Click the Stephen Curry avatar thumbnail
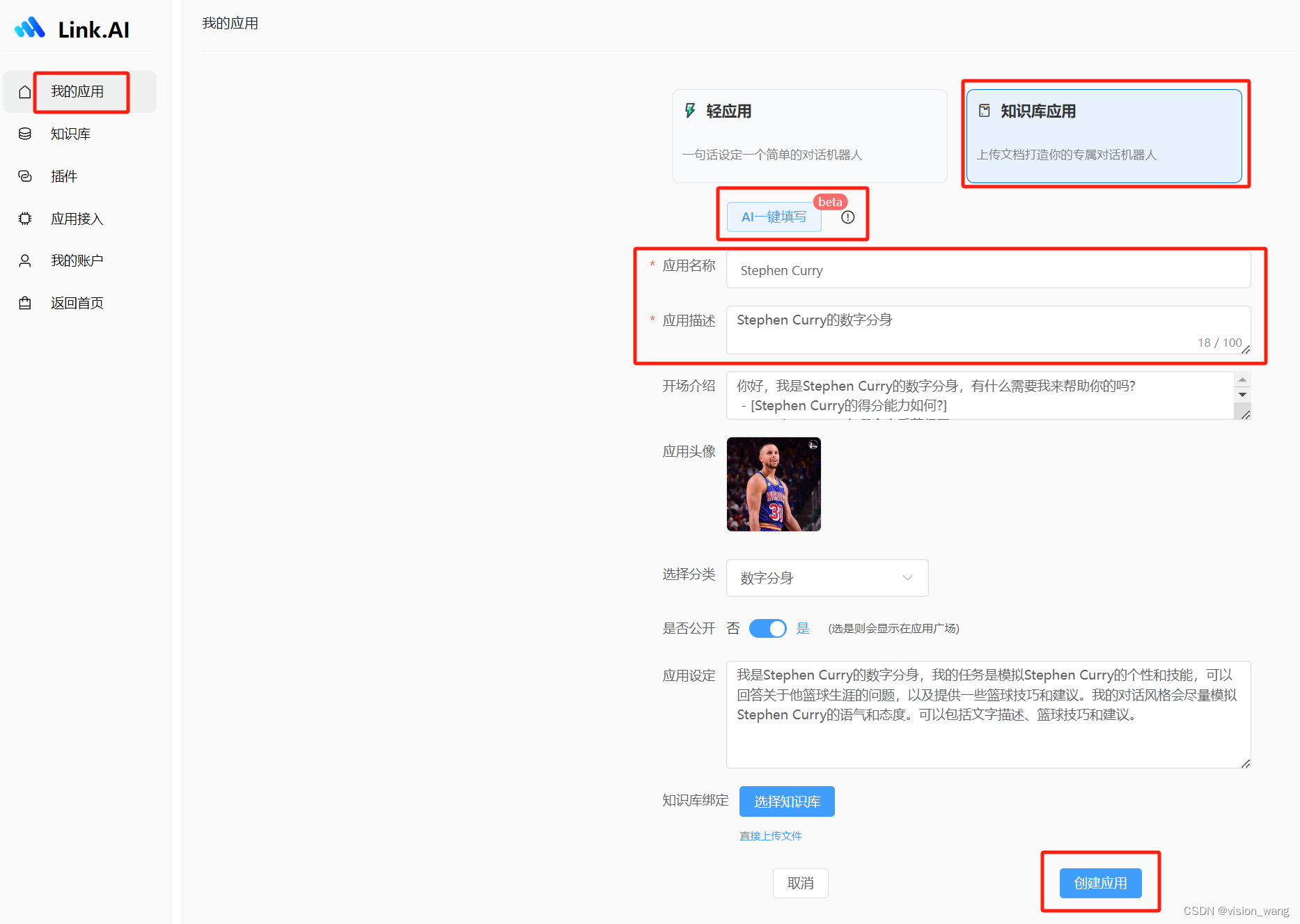The image size is (1300, 924). click(774, 484)
